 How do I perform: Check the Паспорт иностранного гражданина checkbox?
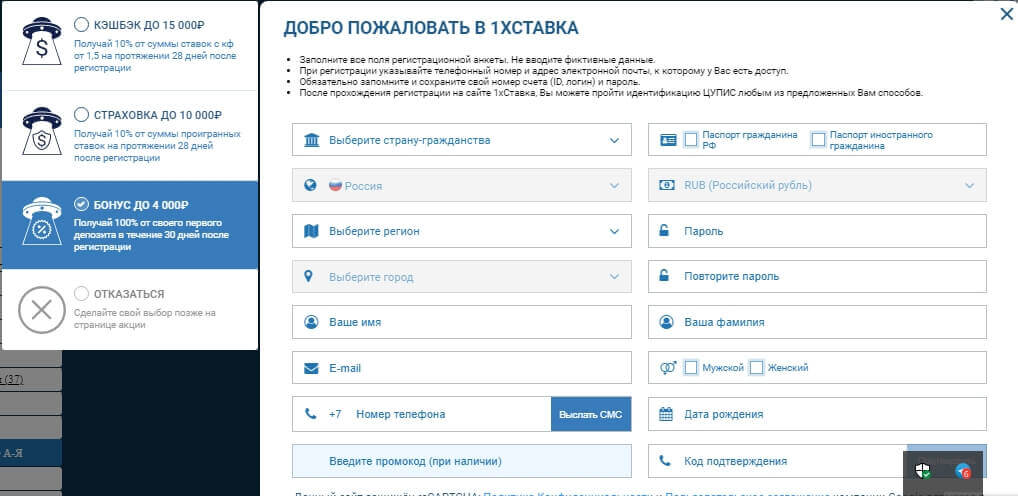pos(819,140)
